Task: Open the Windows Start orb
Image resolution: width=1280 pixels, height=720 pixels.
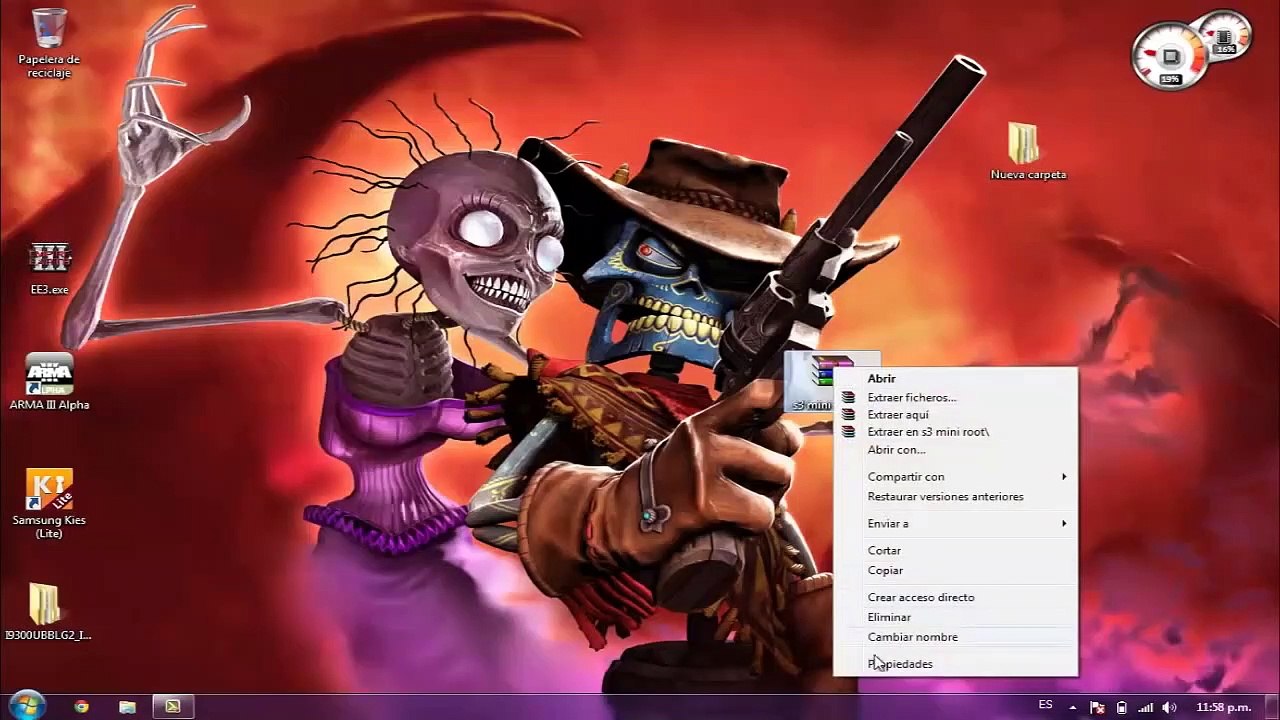Action: pos(26,705)
